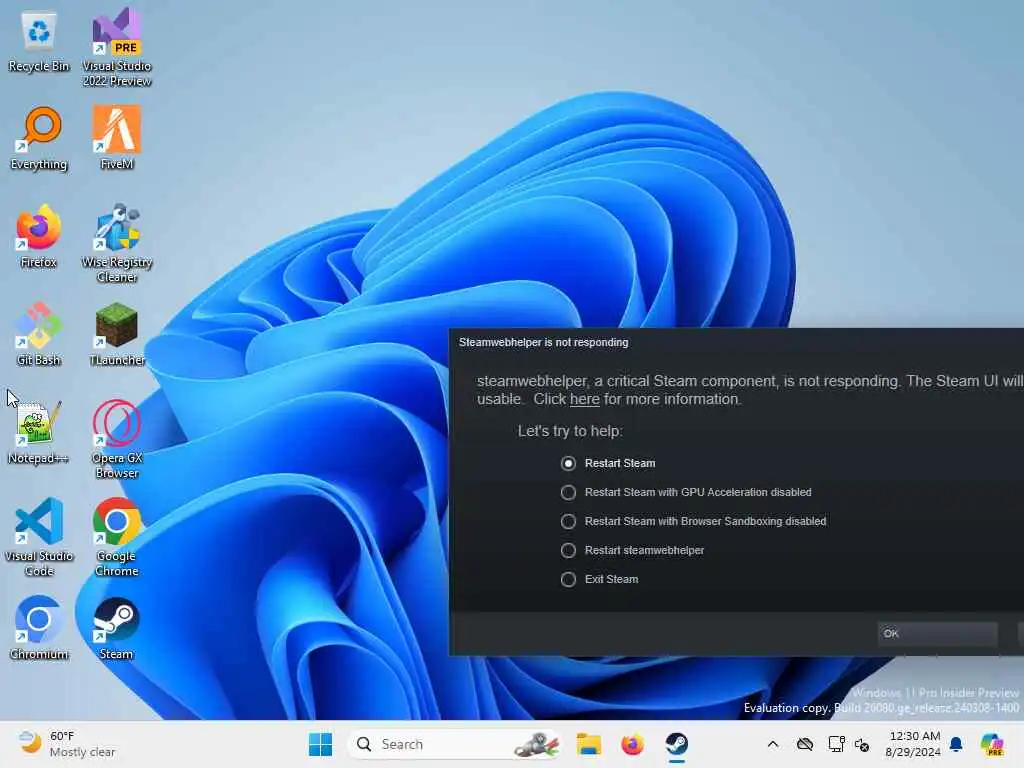Open the Copilot preview icon in taskbar
The height and width of the screenshot is (768, 1024).
[992, 744]
